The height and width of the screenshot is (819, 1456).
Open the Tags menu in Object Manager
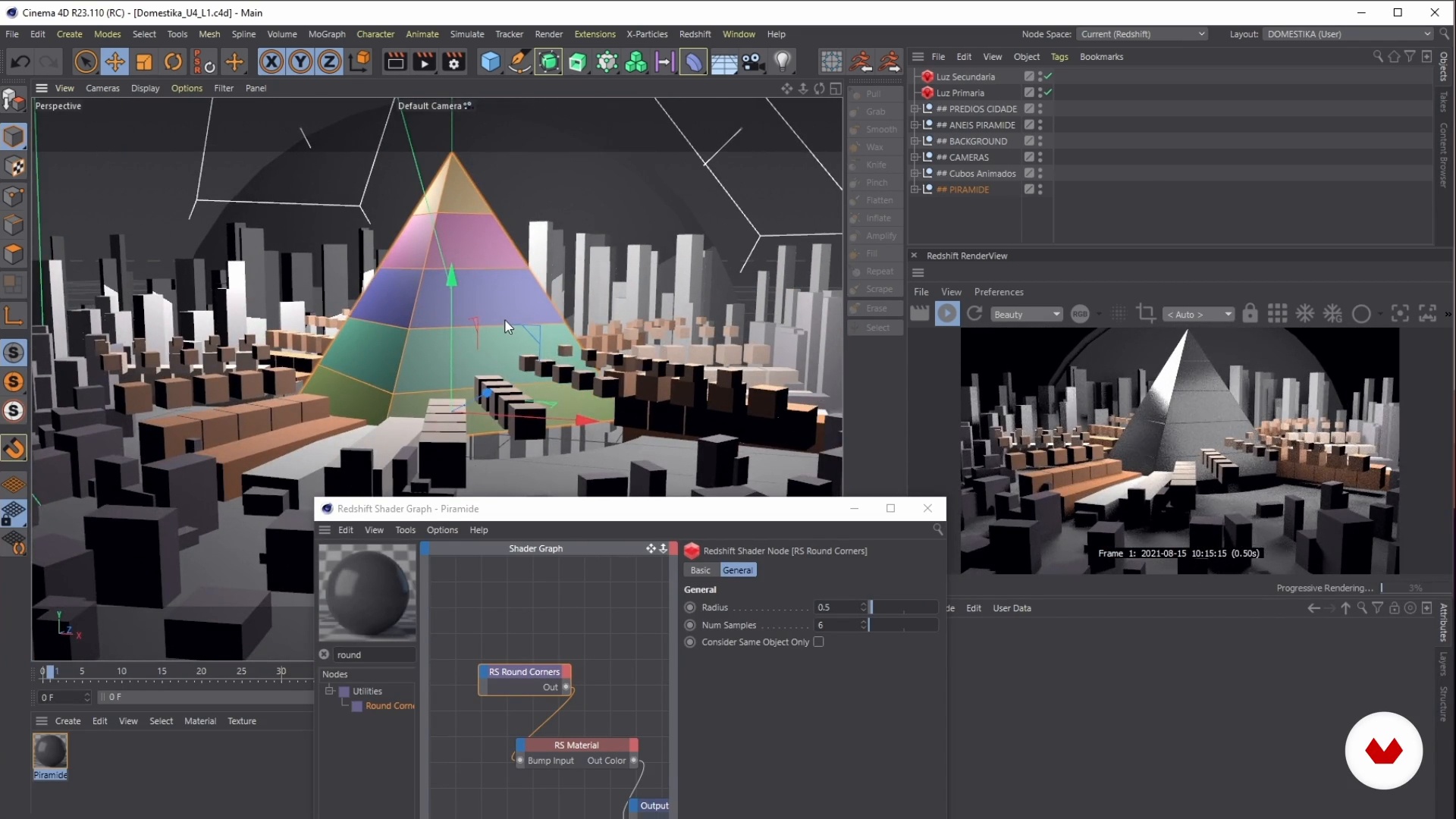1059,57
